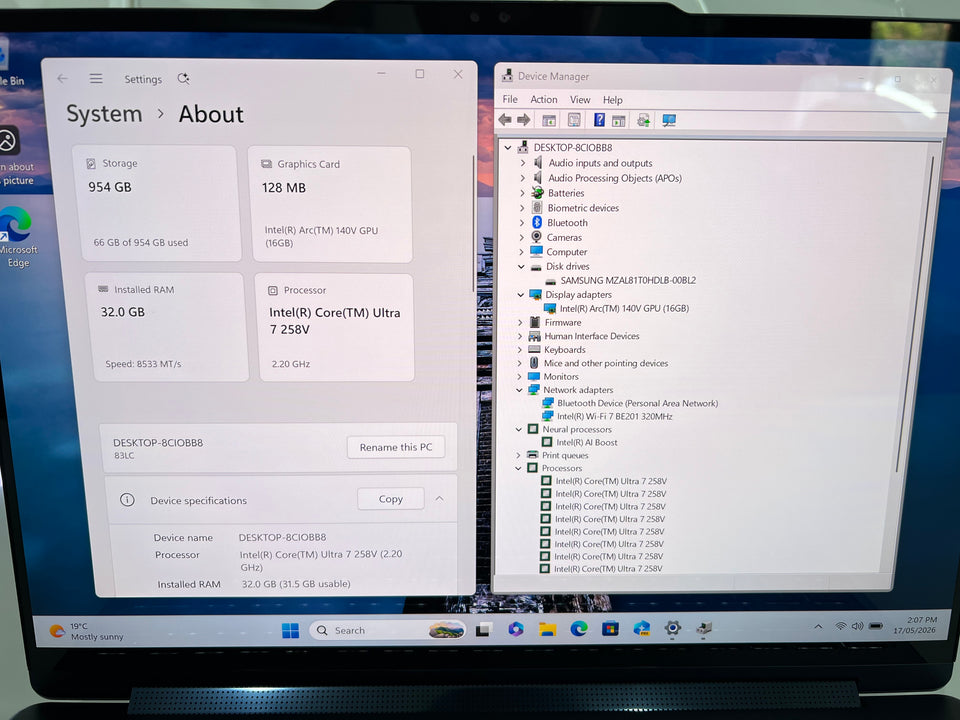Expand the Firmware node
960x720 pixels.
pyautogui.click(x=520, y=322)
